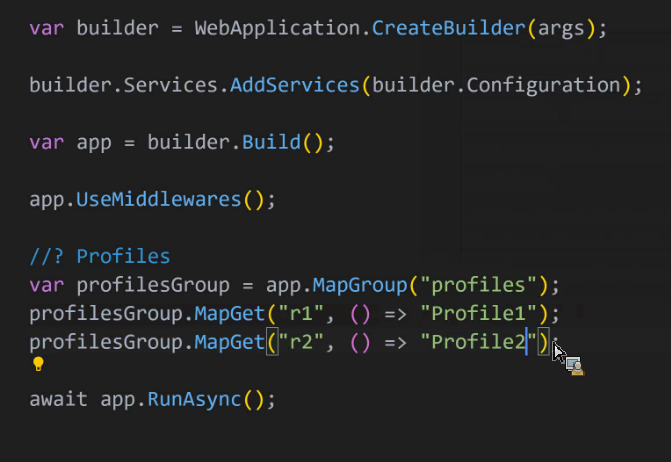The width and height of the screenshot is (671, 462).
Task: Click the UseMiddlewares method
Action: [159, 199]
